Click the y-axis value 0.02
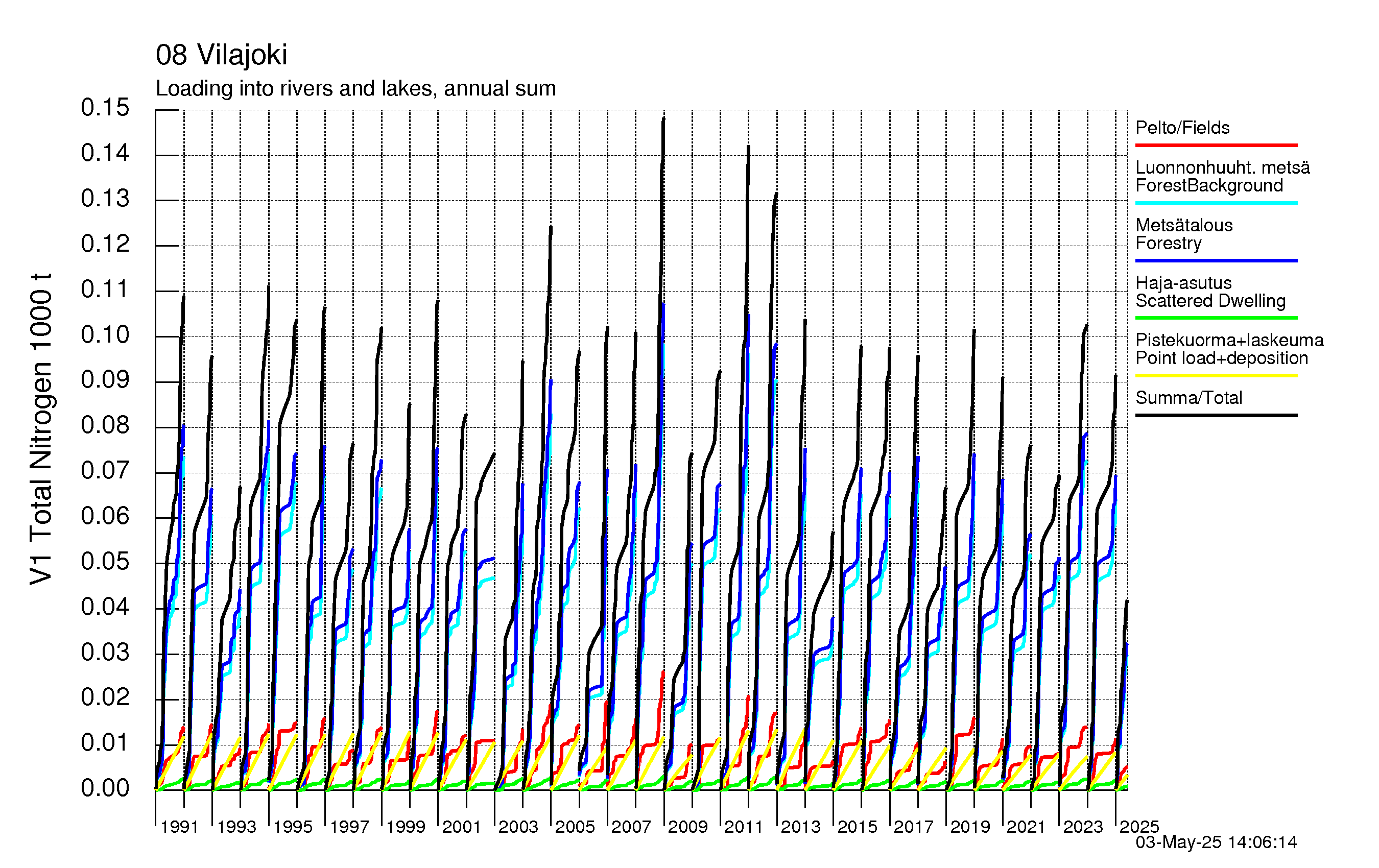The height and width of the screenshot is (868, 1379). pyautogui.click(x=105, y=697)
